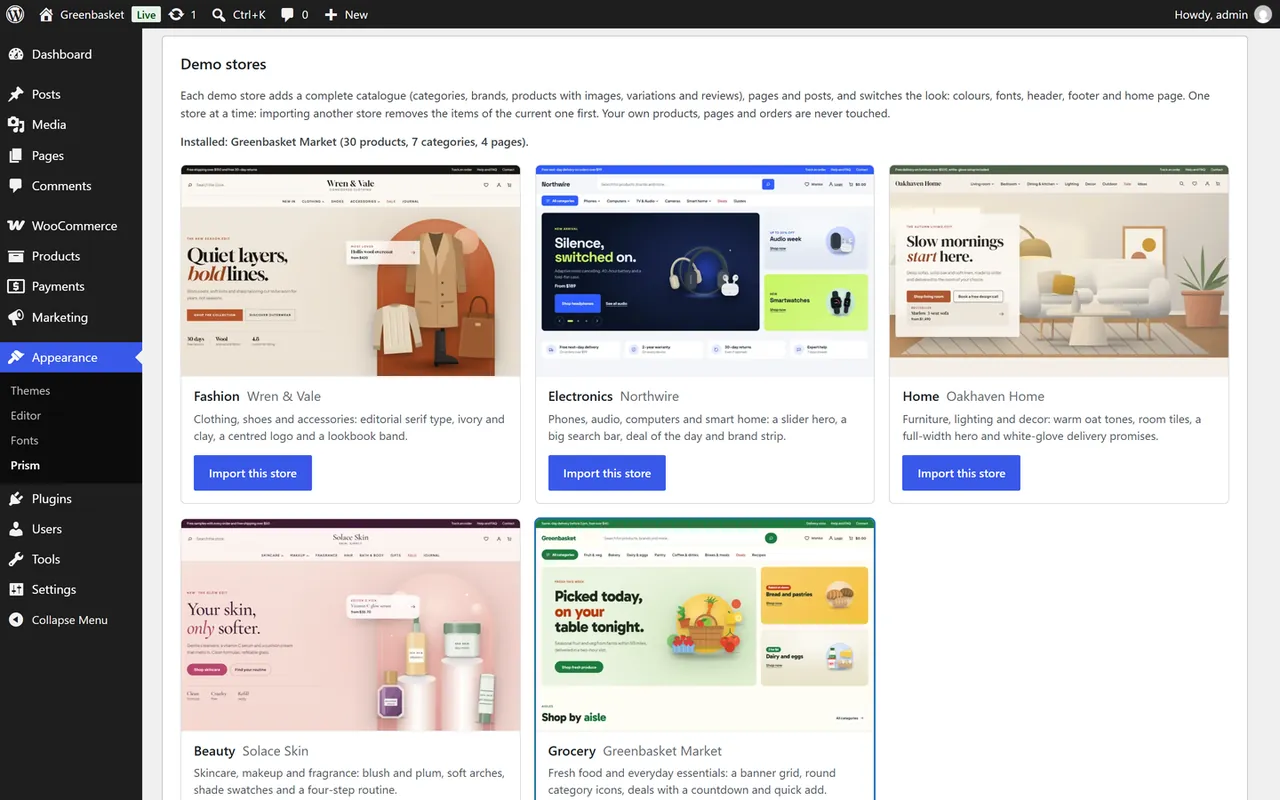Click the Howdy, admin account text
The width and height of the screenshot is (1280, 800).
(x=1211, y=14)
